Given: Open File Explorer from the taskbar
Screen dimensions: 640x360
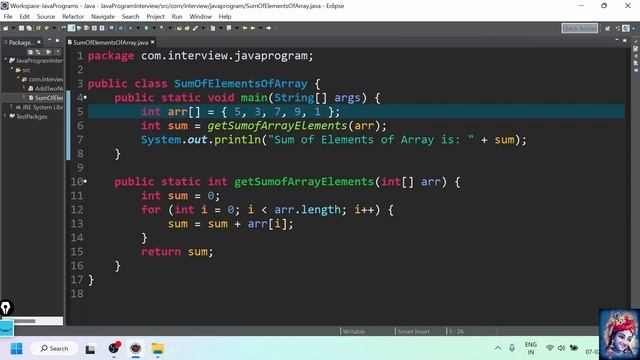Looking at the screenshot, I should click(x=158, y=349).
